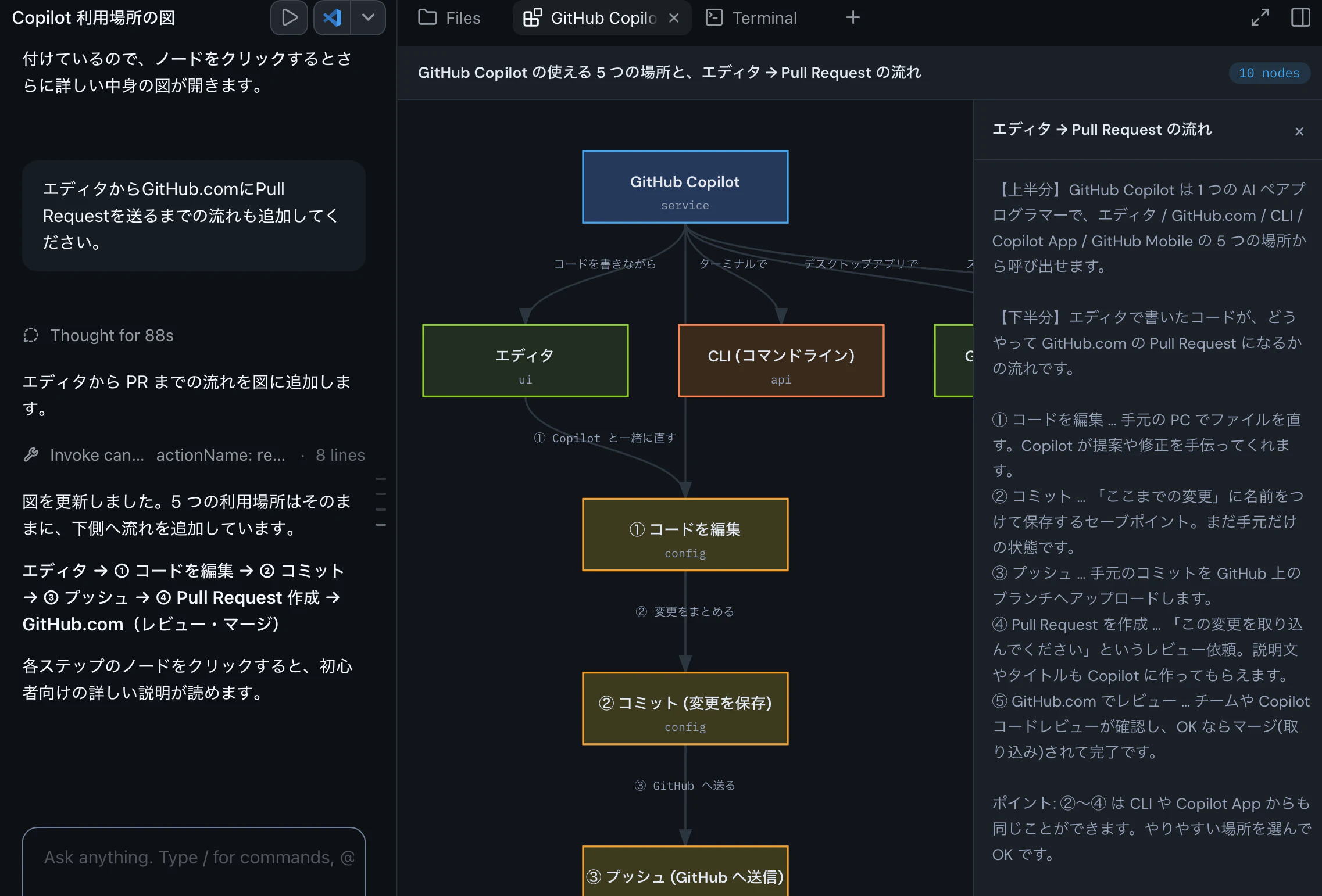Open in VS Code icon button
The image size is (1322, 896).
(332, 18)
